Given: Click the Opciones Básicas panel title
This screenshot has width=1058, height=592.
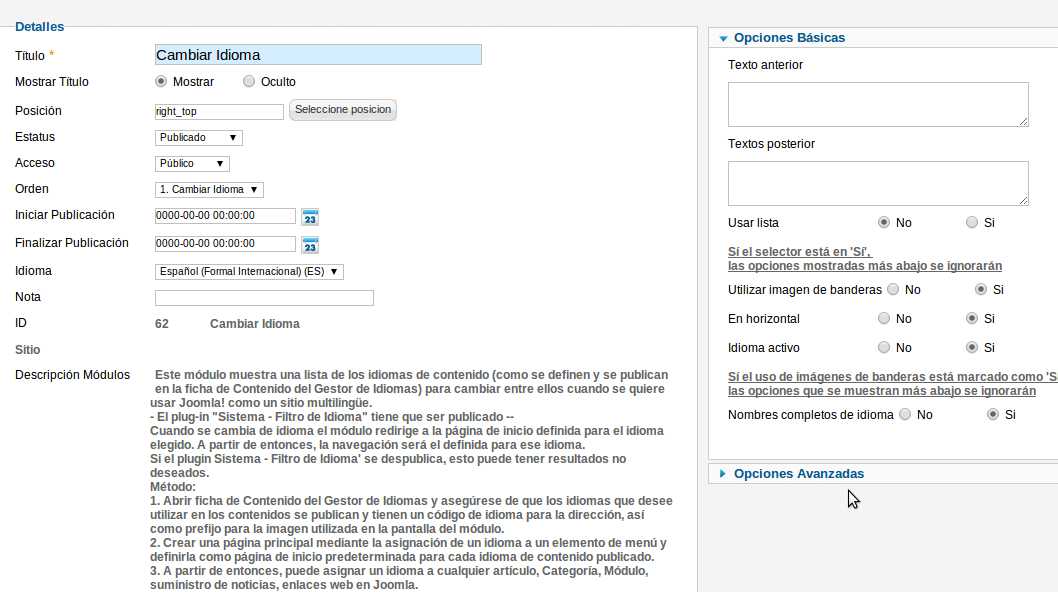Looking at the screenshot, I should coord(789,38).
